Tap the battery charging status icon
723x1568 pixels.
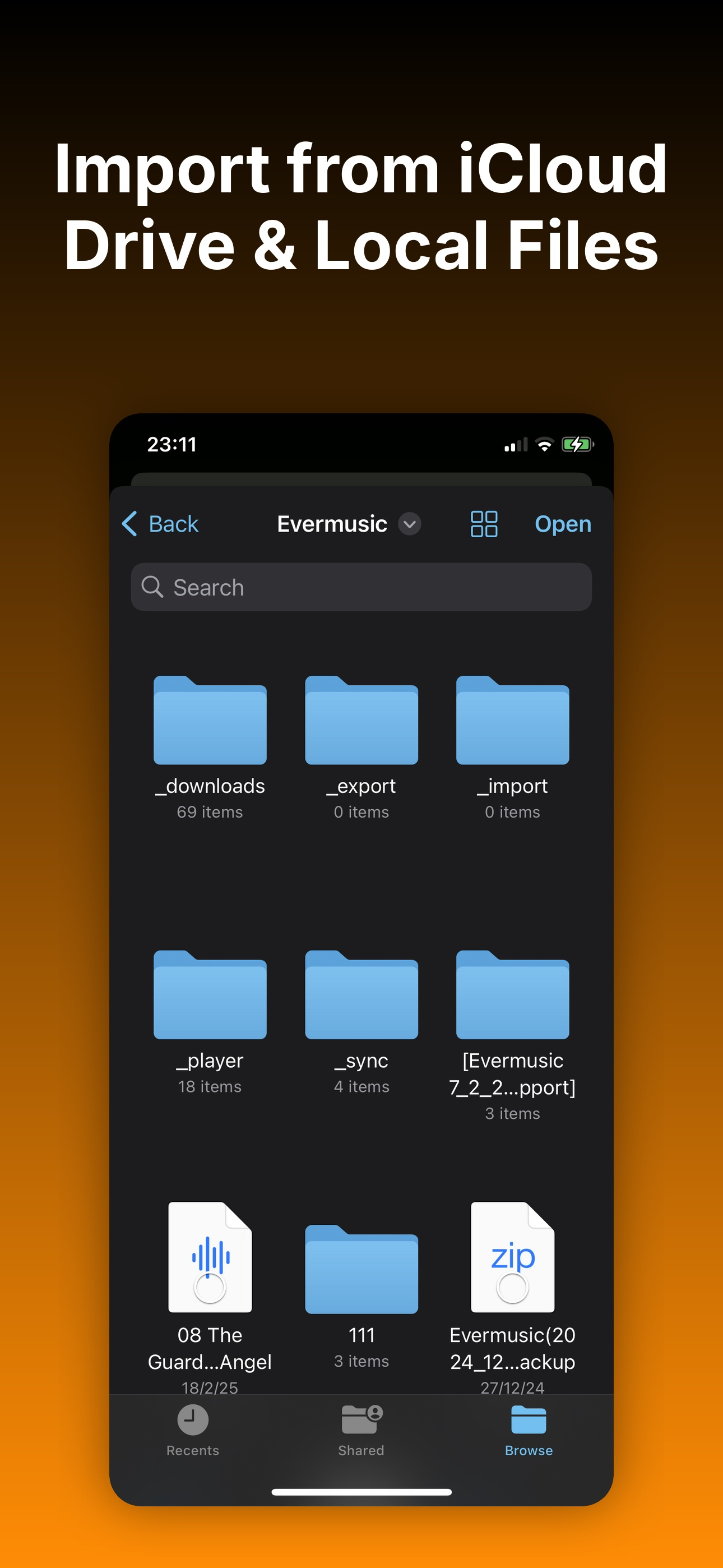(577, 444)
